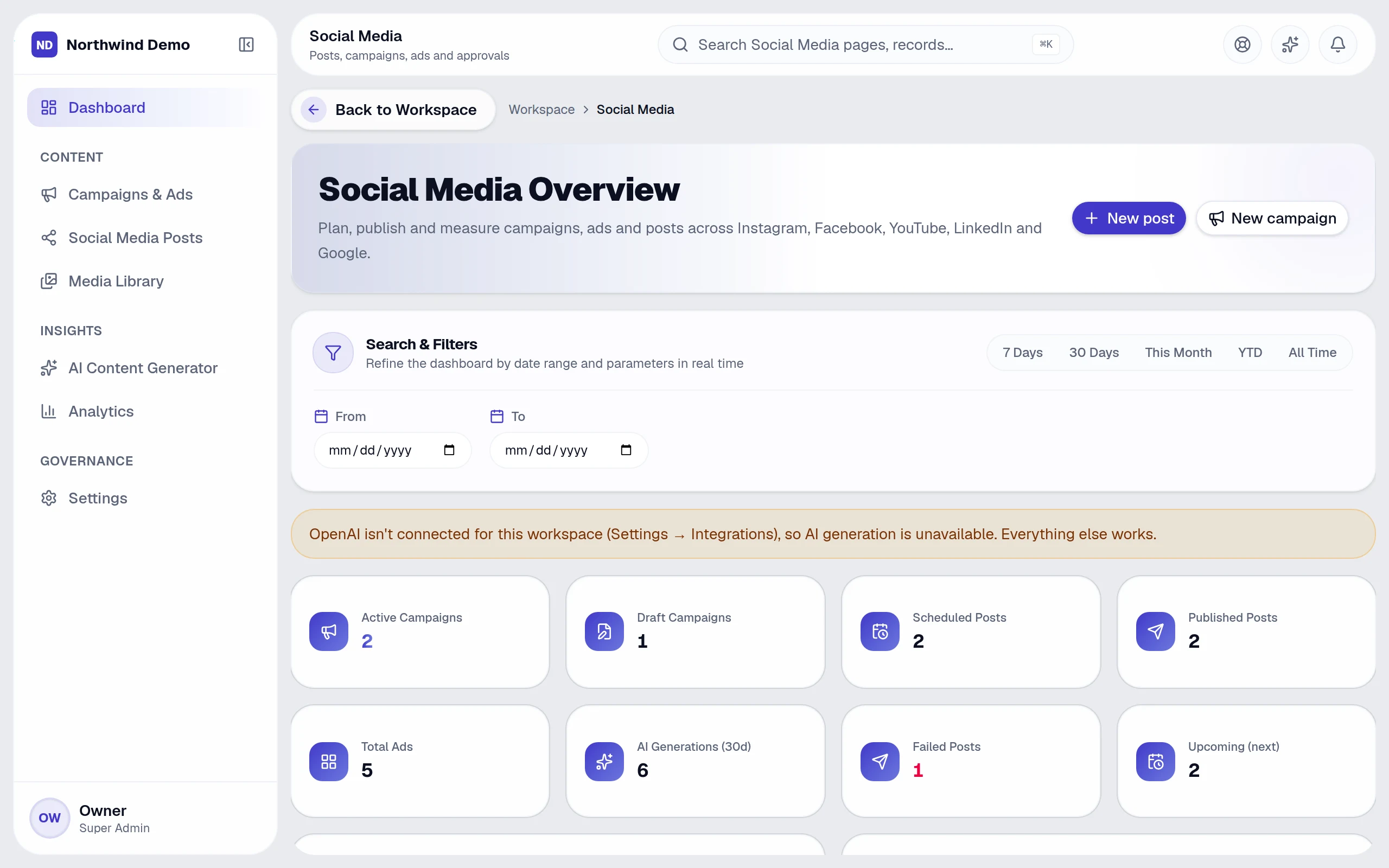
Task: Open calendar picker in To field
Action: (x=626, y=450)
